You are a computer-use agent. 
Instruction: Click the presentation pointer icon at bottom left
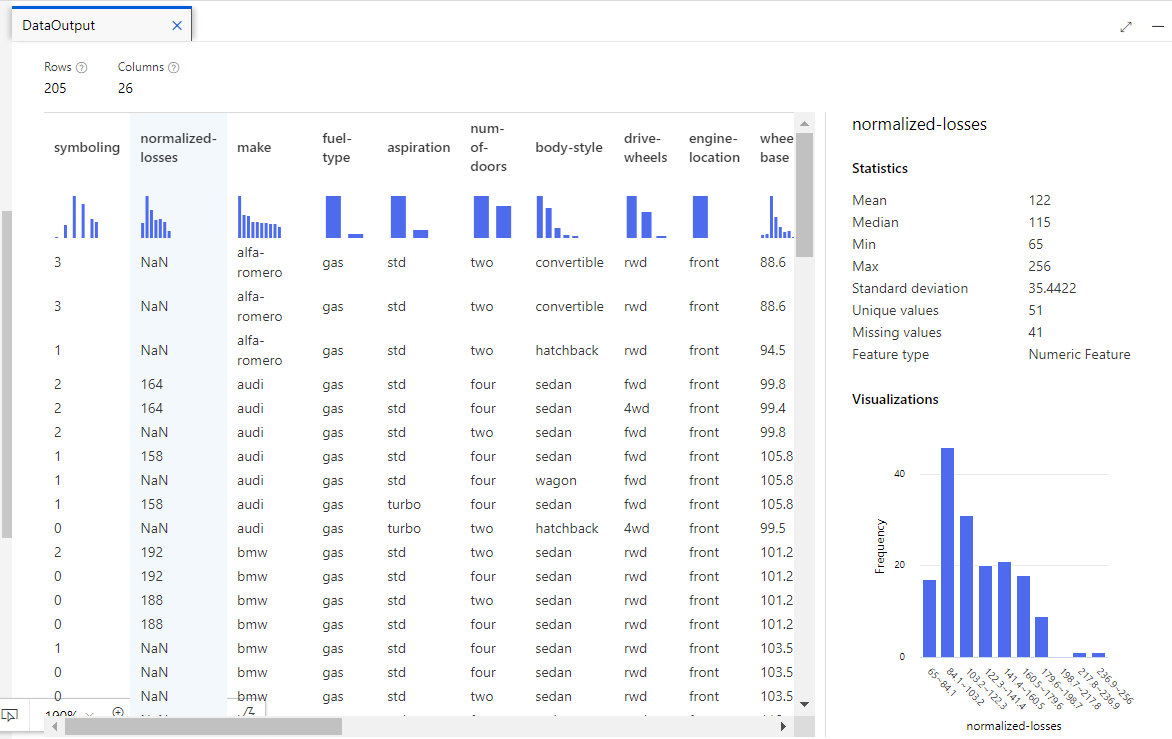pyautogui.click(x=11, y=715)
